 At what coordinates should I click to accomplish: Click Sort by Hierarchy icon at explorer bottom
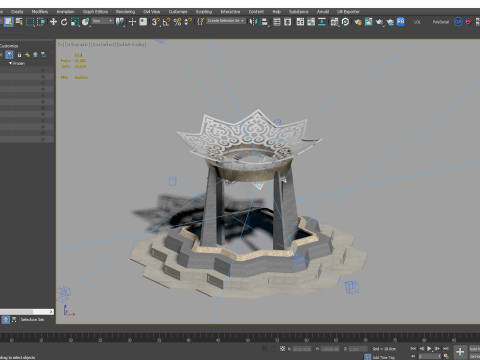(14, 320)
